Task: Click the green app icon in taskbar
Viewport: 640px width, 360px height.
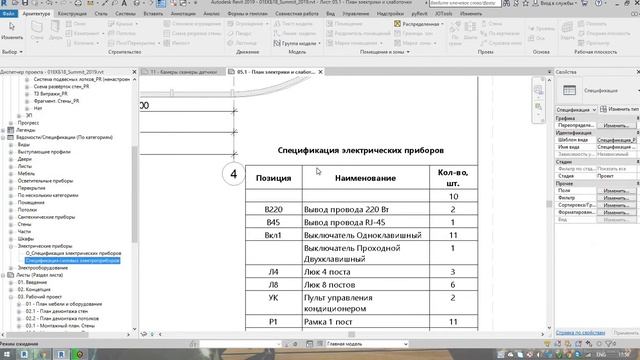Action: (x=80, y=355)
